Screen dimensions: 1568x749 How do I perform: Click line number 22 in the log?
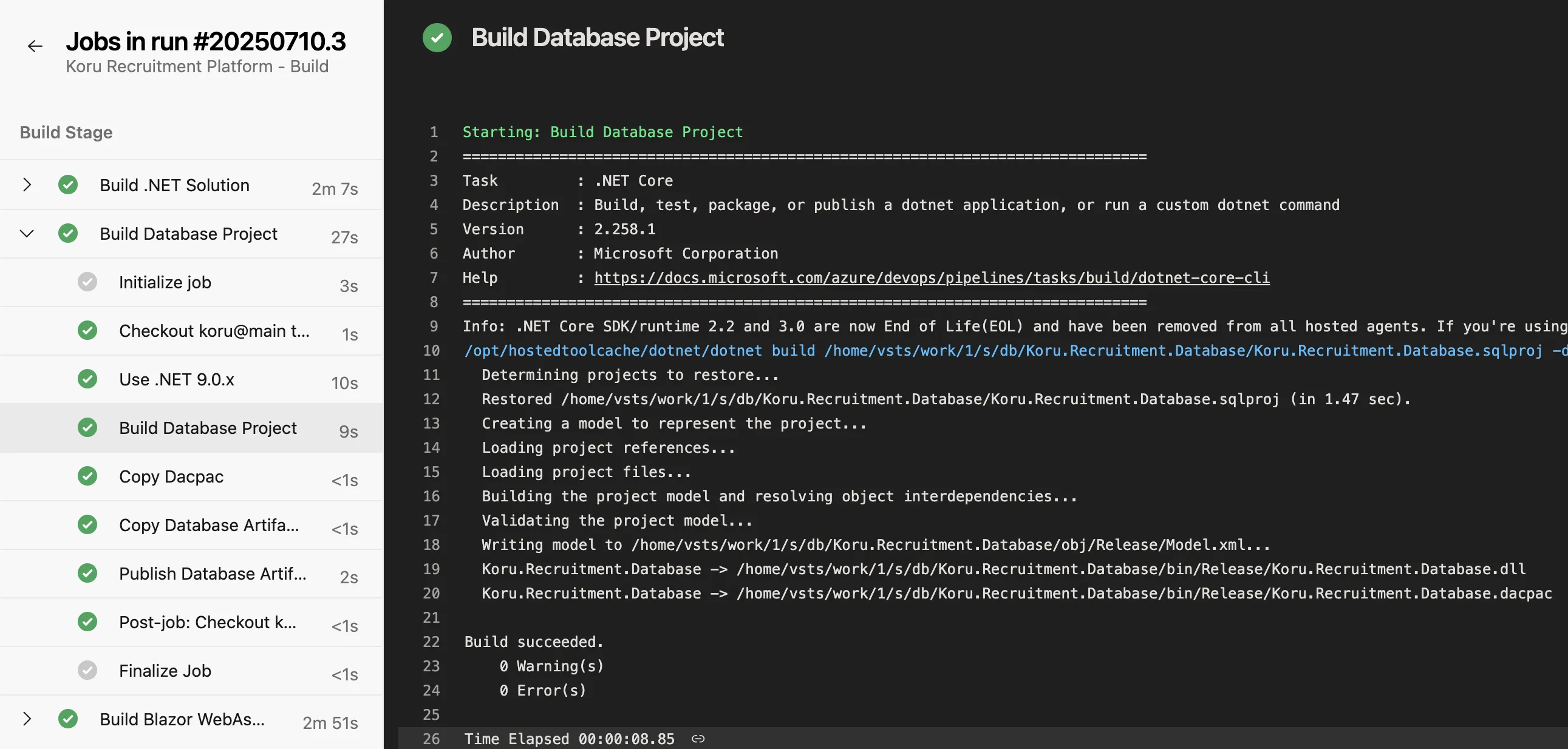[x=432, y=642]
